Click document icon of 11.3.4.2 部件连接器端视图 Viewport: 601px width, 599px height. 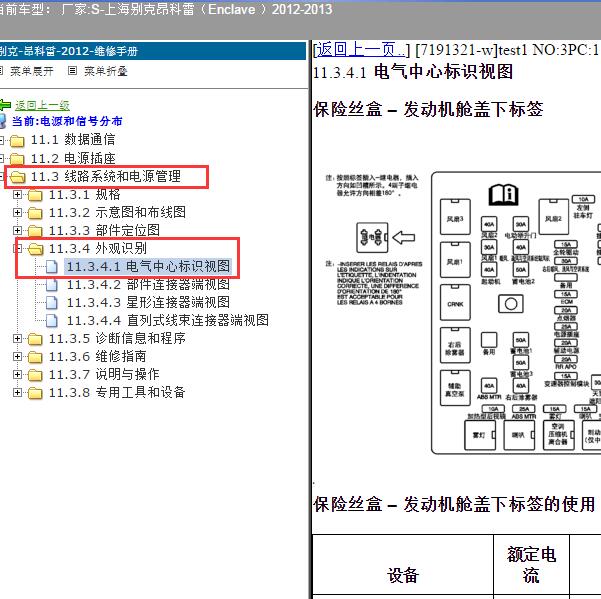(x=52, y=285)
